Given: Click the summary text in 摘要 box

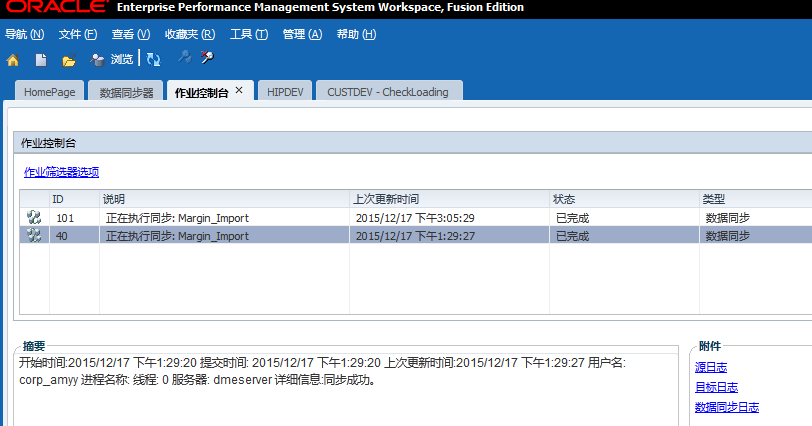Looking at the screenshot, I should click(x=322, y=371).
